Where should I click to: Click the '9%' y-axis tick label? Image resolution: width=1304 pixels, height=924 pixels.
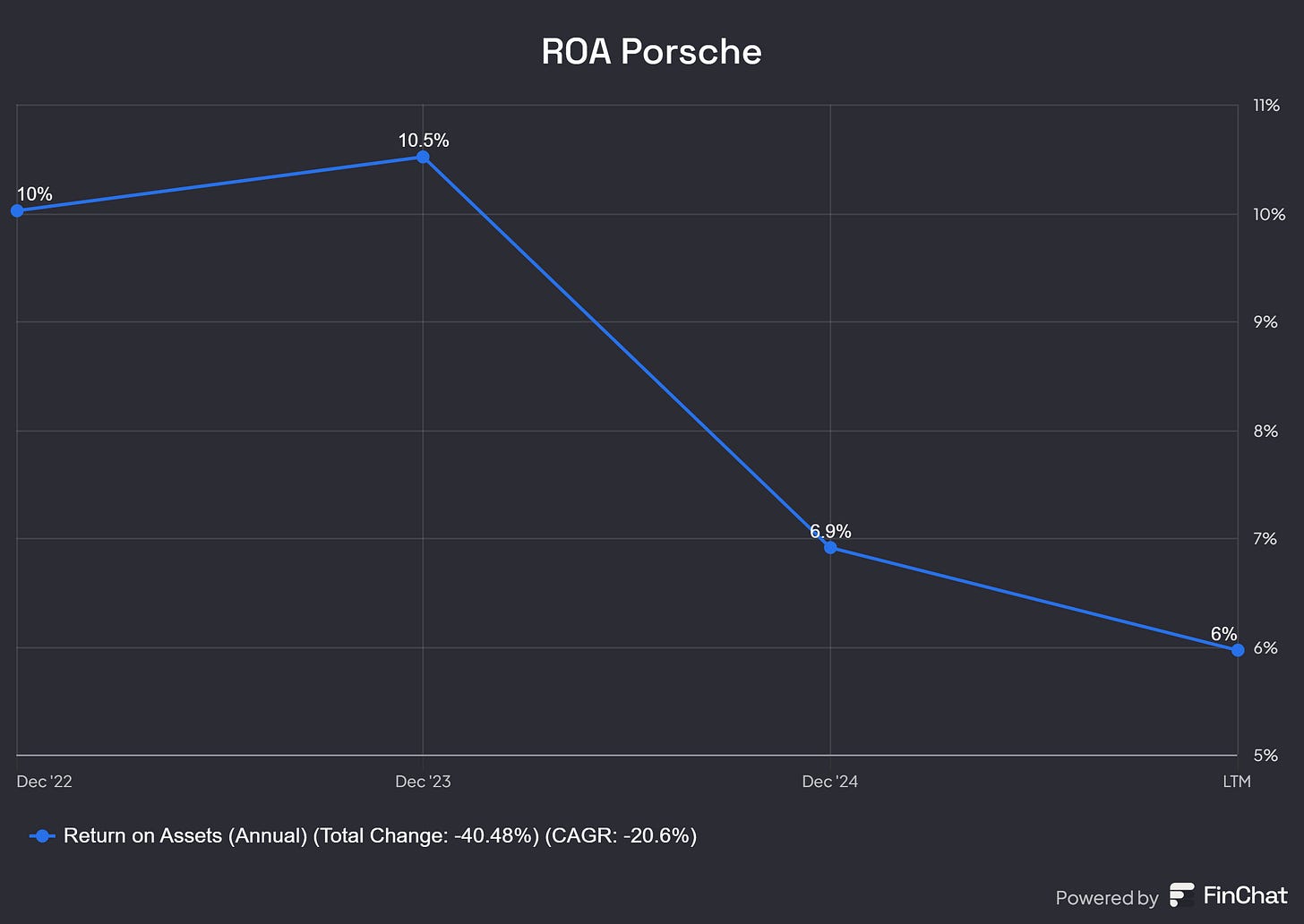[1265, 322]
